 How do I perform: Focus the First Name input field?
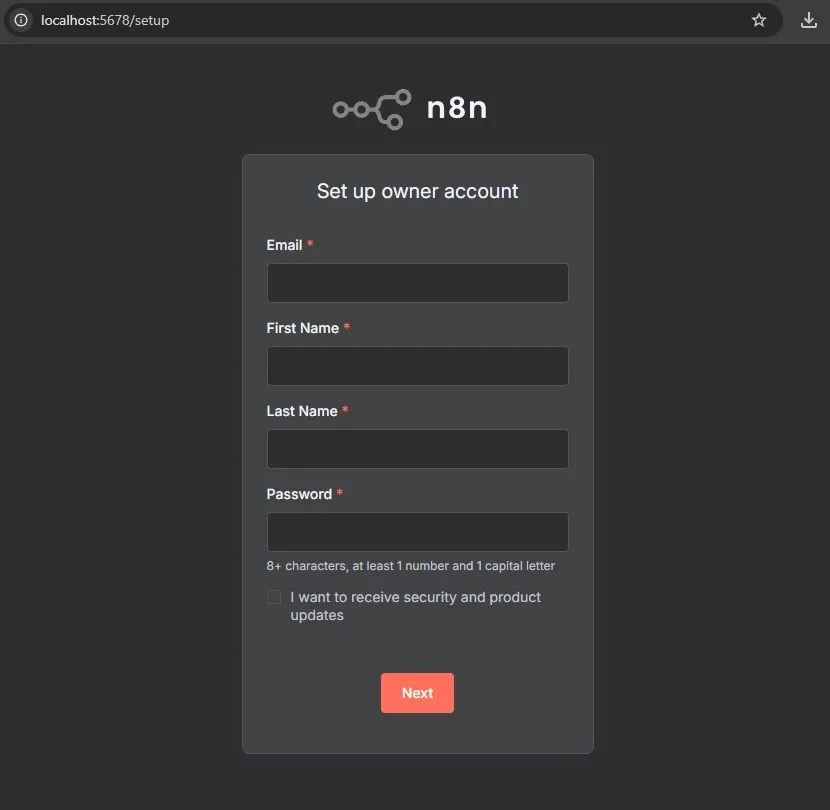click(x=418, y=366)
